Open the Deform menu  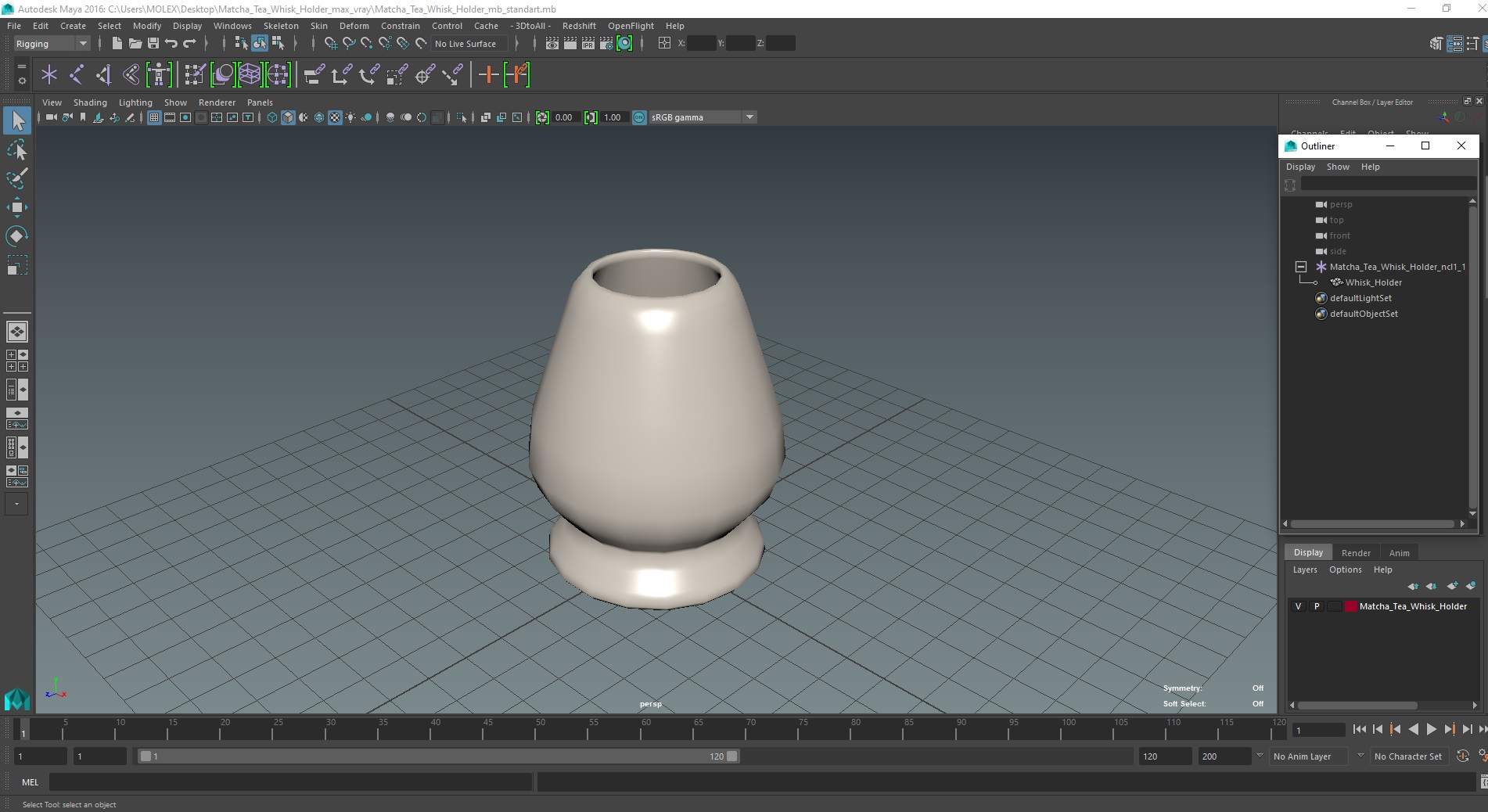tap(354, 26)
